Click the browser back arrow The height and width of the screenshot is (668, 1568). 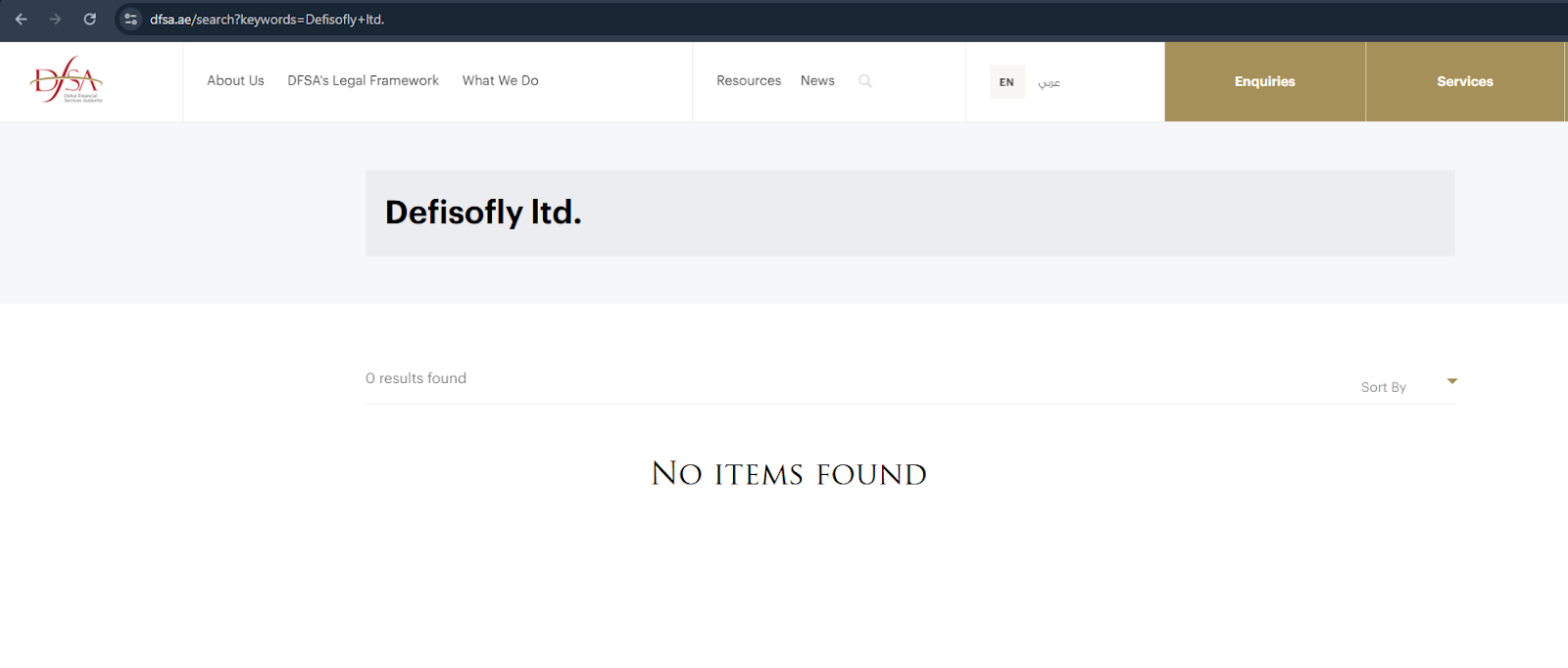click(21, 19)
